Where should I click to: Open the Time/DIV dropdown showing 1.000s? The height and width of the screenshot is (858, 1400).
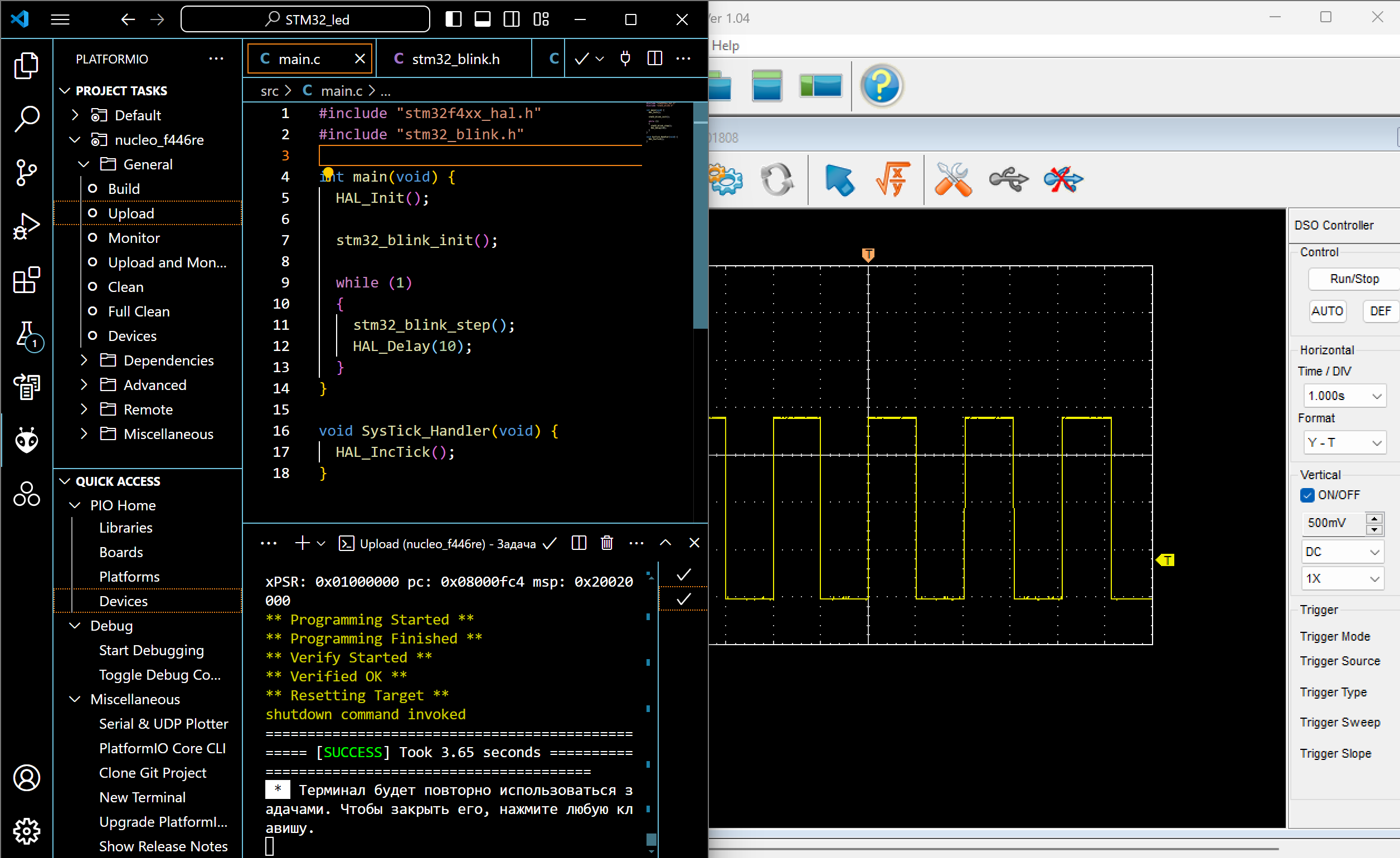click(x=1344, y=395)
